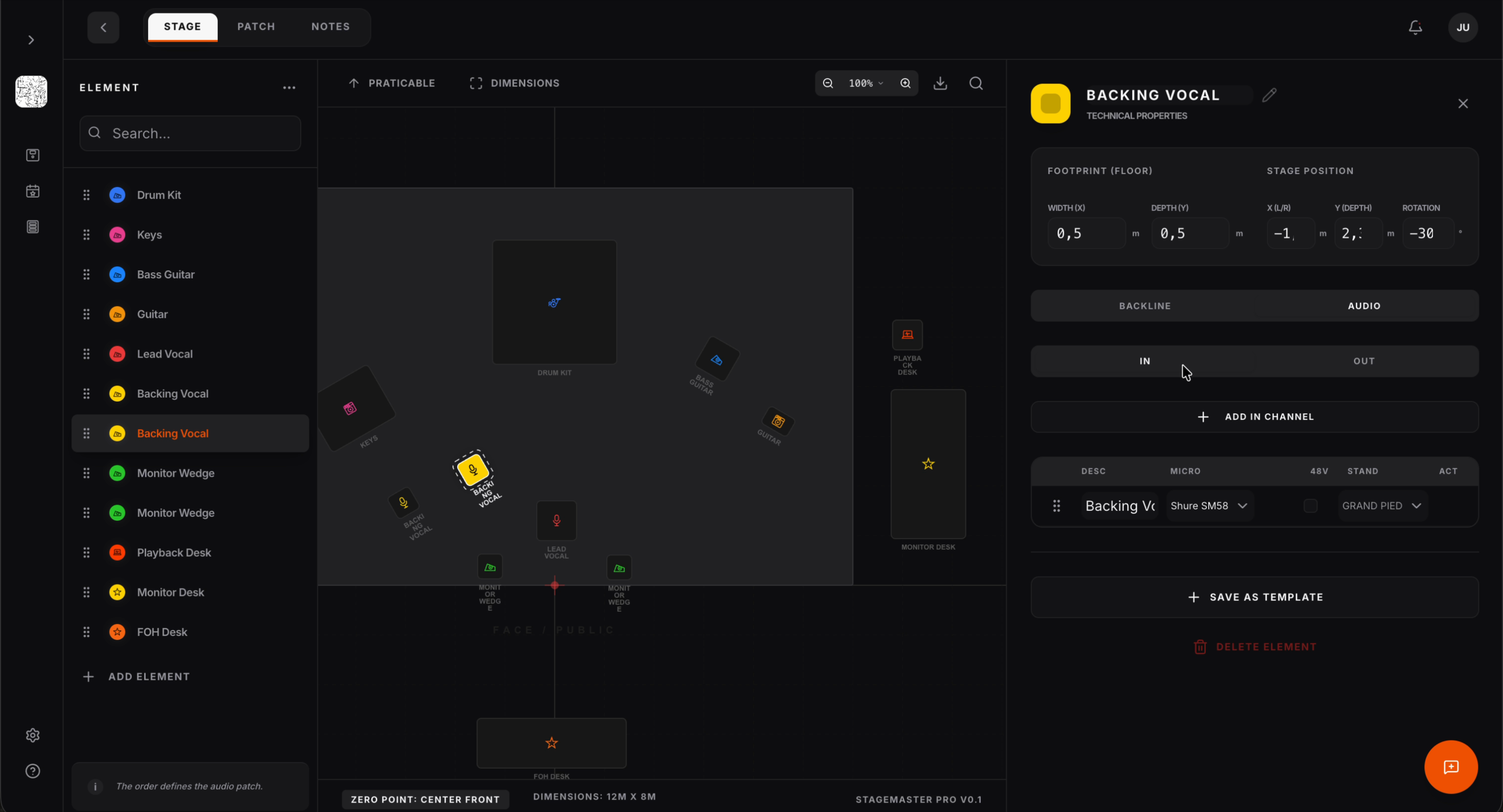Click Add In Channel button

point(1254,416)
